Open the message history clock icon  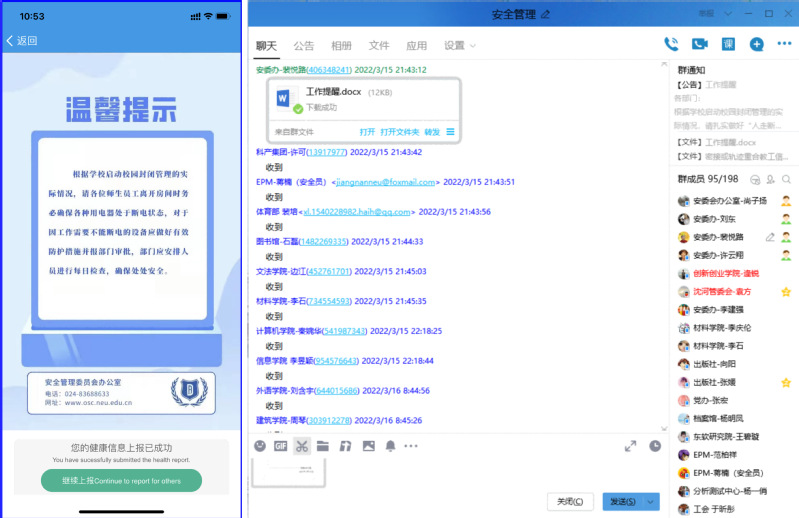[655, 446]
